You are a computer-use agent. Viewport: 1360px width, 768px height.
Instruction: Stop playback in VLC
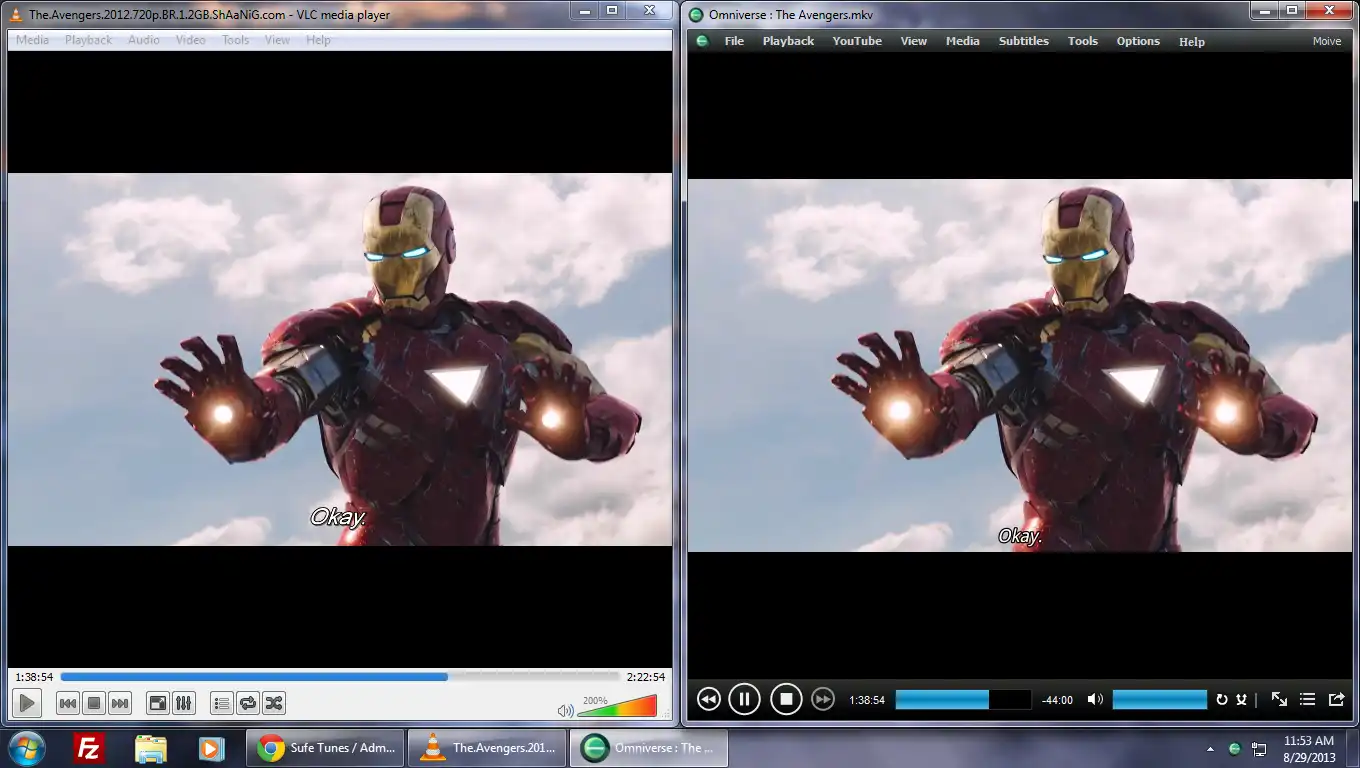point(94,703)
